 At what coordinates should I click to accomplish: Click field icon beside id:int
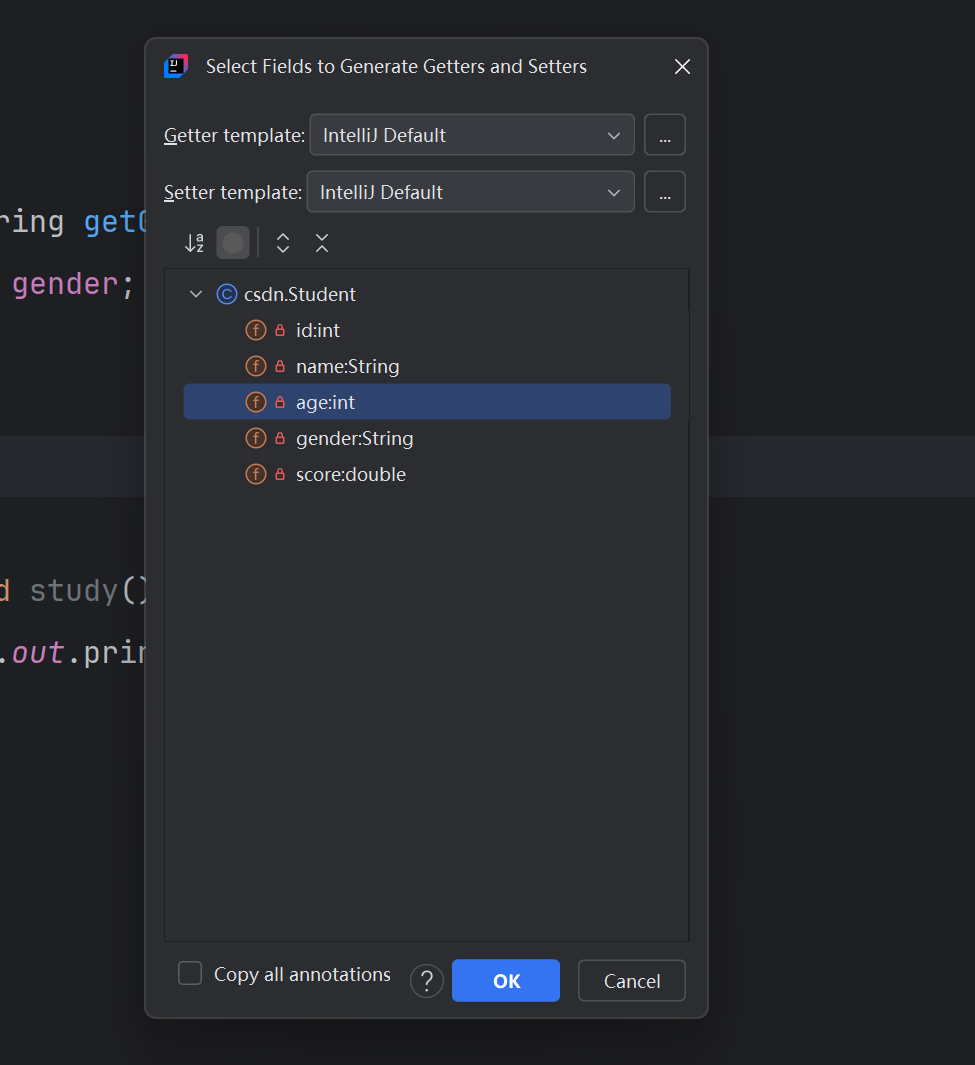(255, 330)
